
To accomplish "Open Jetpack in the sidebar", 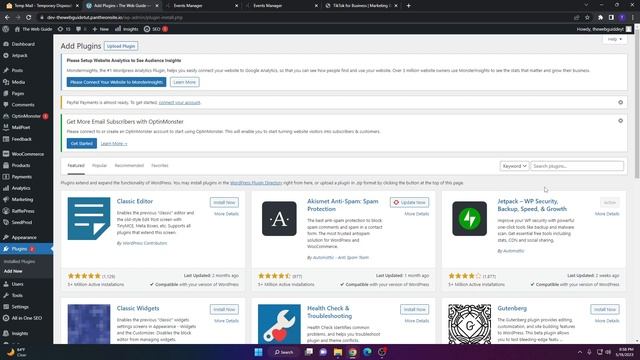I will click(19, 56).
